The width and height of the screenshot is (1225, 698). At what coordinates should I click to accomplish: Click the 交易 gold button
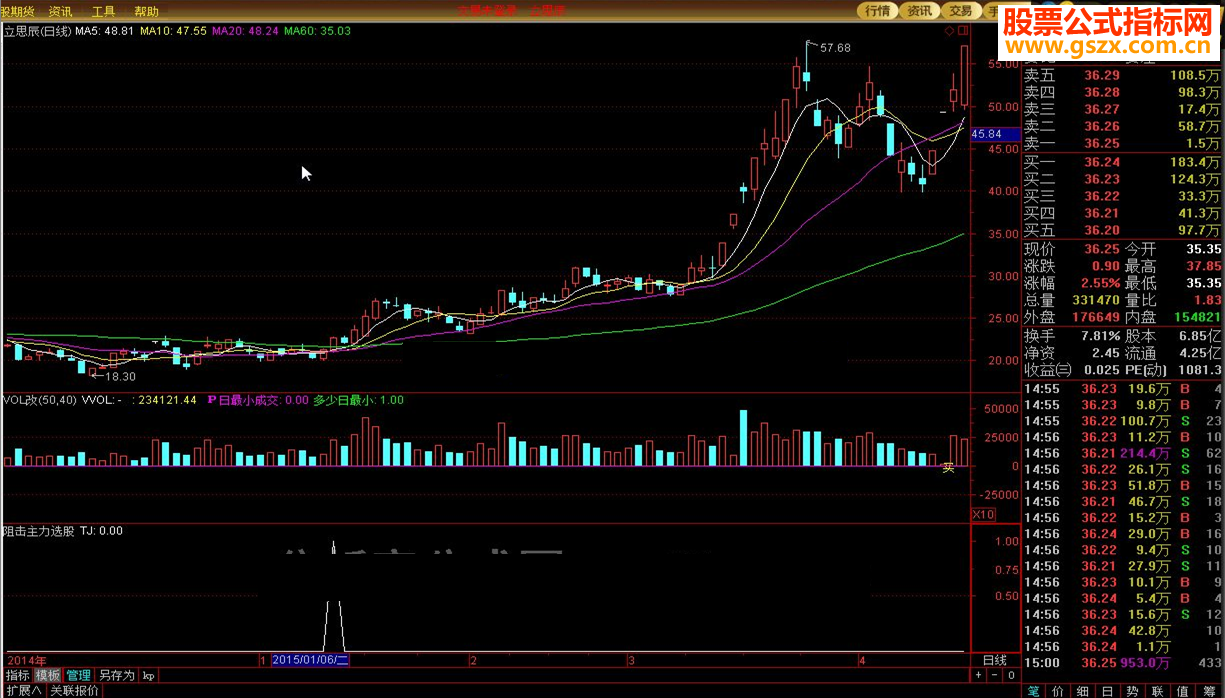pyautogui.click(x=960, y=10)
